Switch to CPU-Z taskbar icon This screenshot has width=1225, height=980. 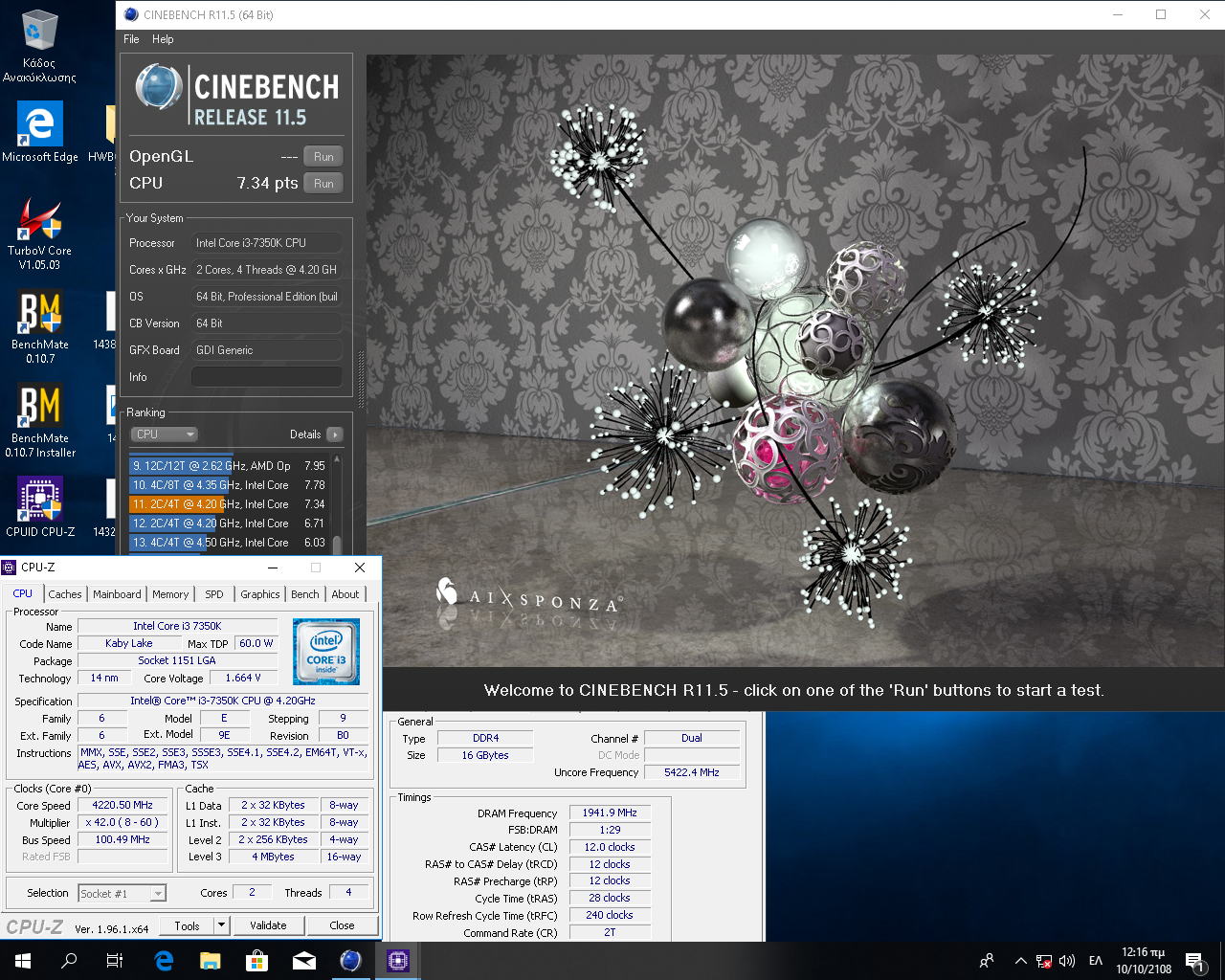[x=398, y=961]
